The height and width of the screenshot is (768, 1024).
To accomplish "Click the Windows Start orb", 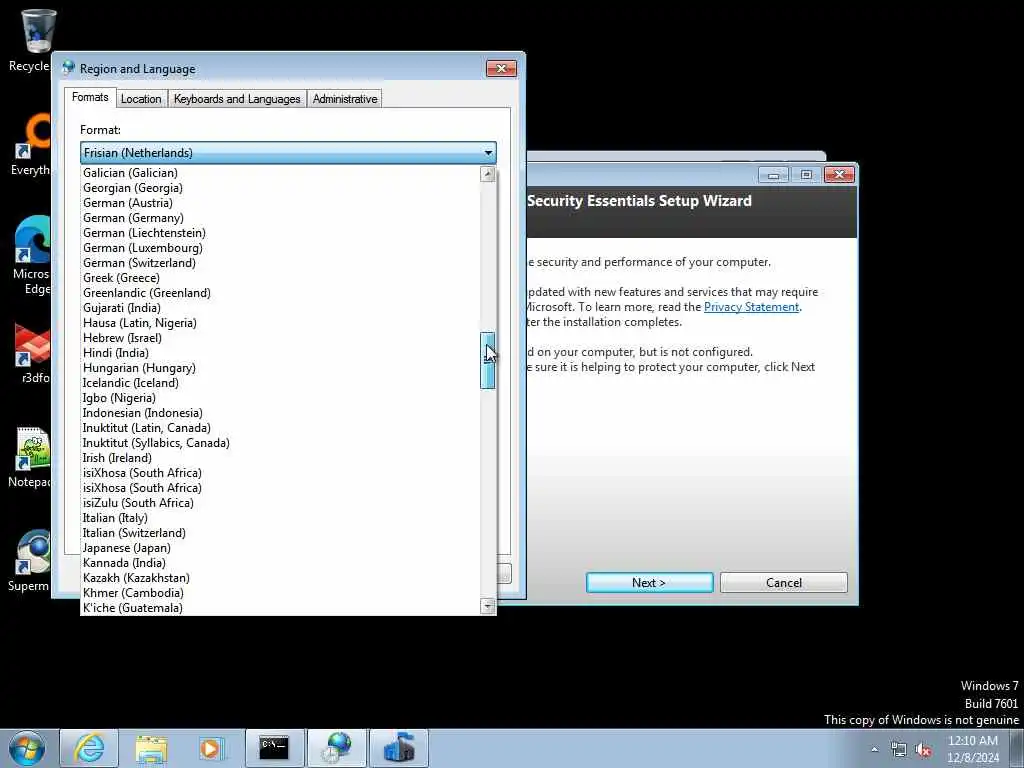I will point(27,748).
